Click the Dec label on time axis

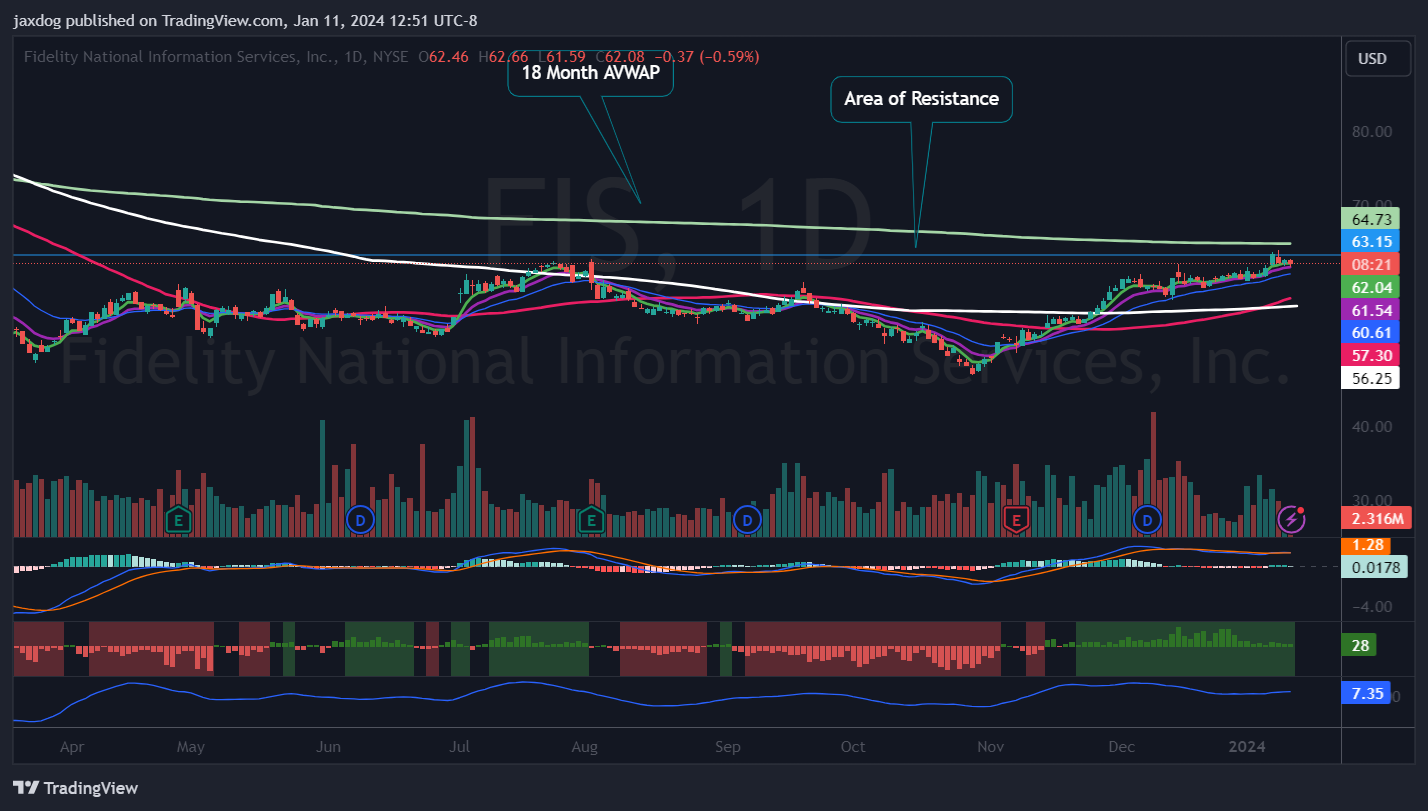point(1122,747)
